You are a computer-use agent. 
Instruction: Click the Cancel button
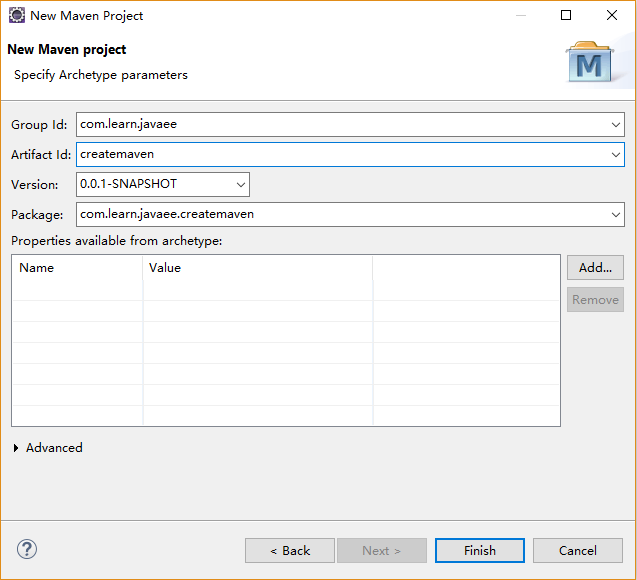pyautogui.click(x=578, y=551)
